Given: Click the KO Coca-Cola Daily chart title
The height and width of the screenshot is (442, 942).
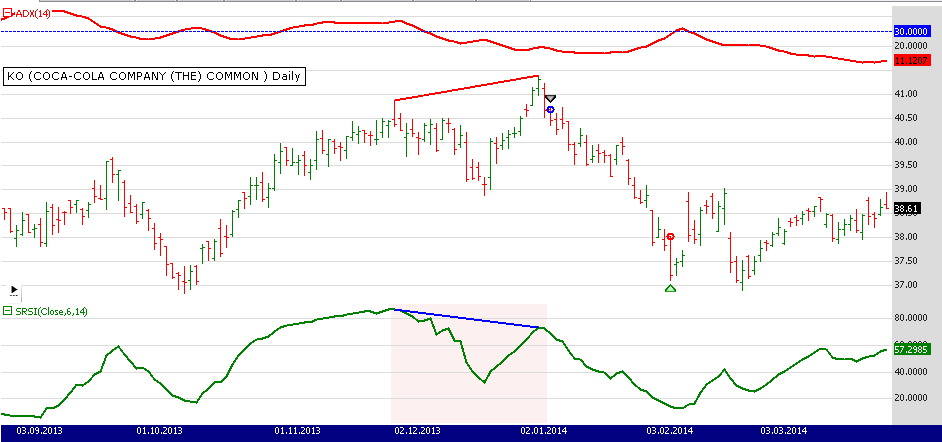Looking at the screenshot, I should tap(154, 76).
